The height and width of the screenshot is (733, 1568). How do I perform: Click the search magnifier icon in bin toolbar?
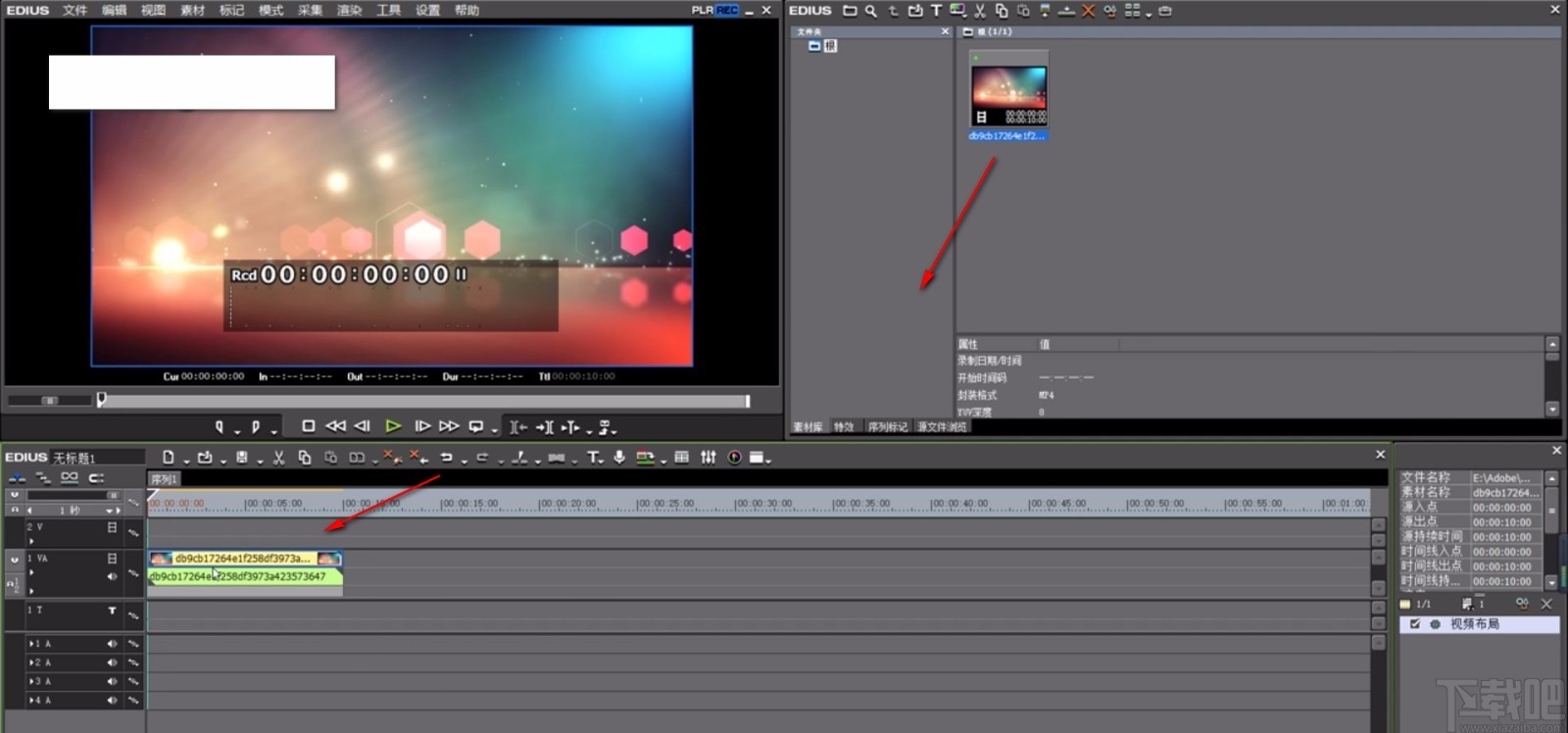coord(870,11)
